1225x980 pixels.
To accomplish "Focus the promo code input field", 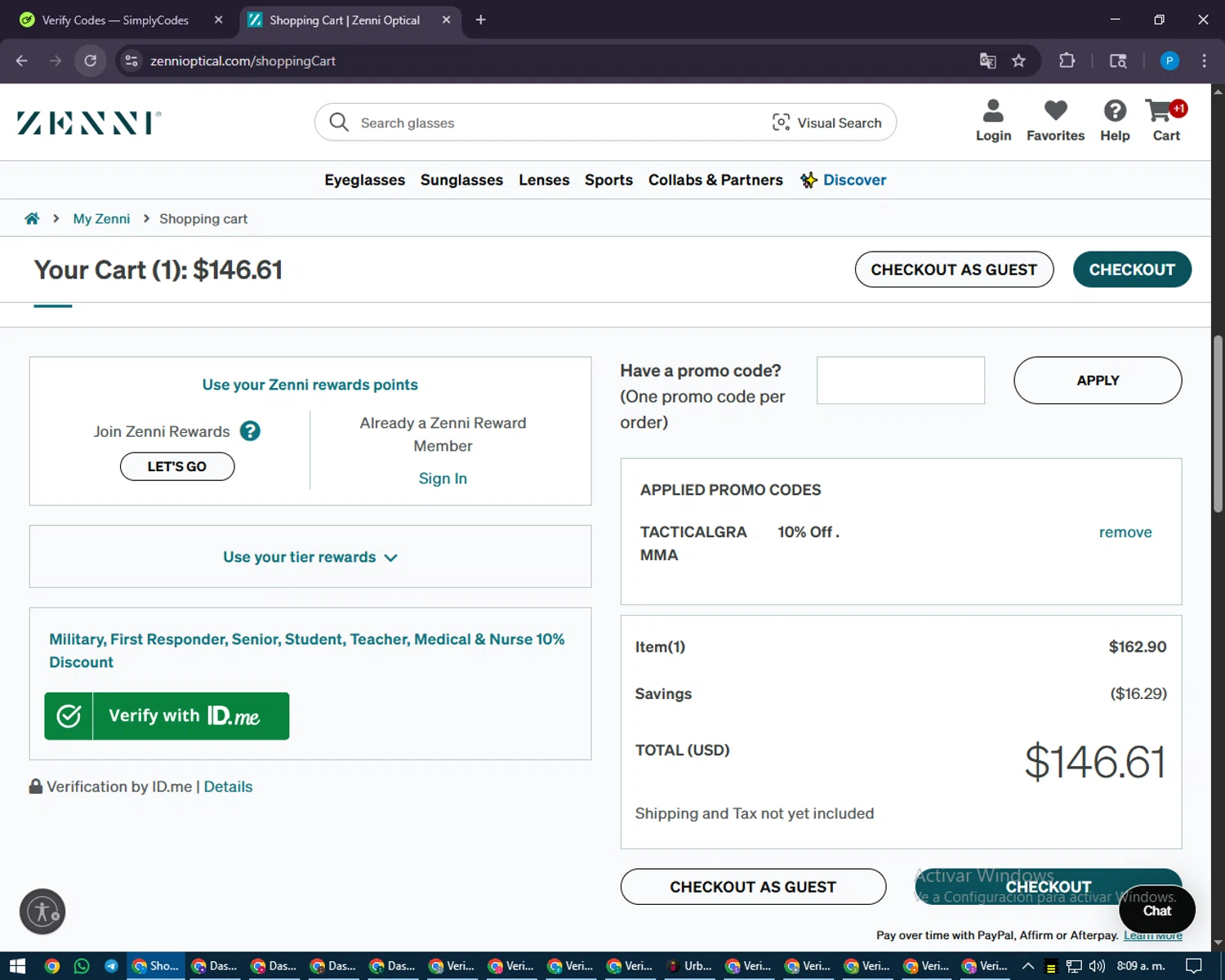I will click(901, 381).
